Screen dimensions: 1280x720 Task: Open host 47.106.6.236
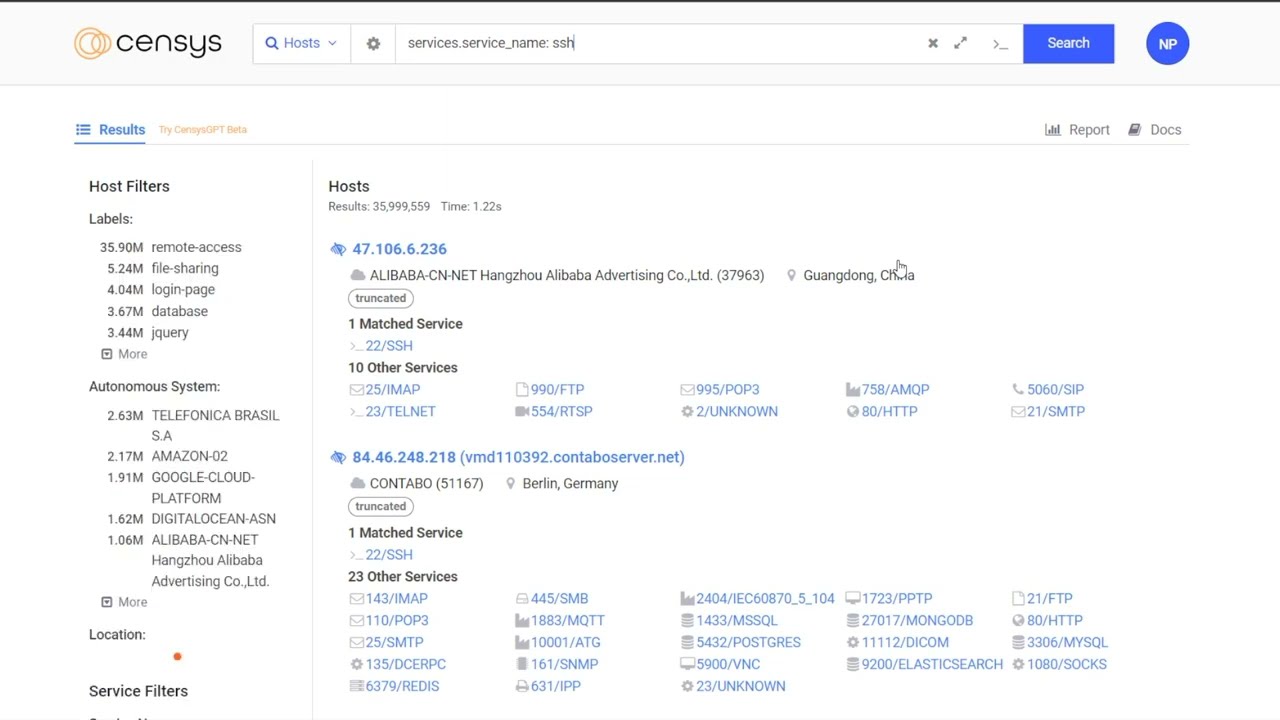(399, 249)
